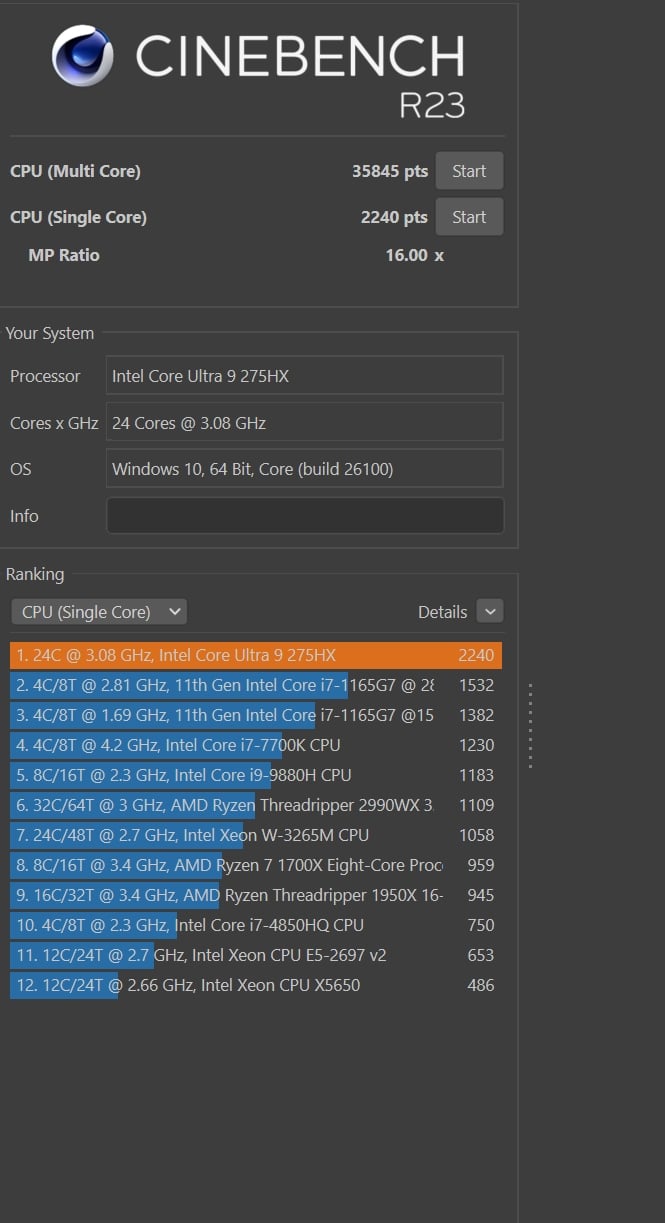Click the Info text field
This screenshot has height=1223, width=665.
[305, 516]
